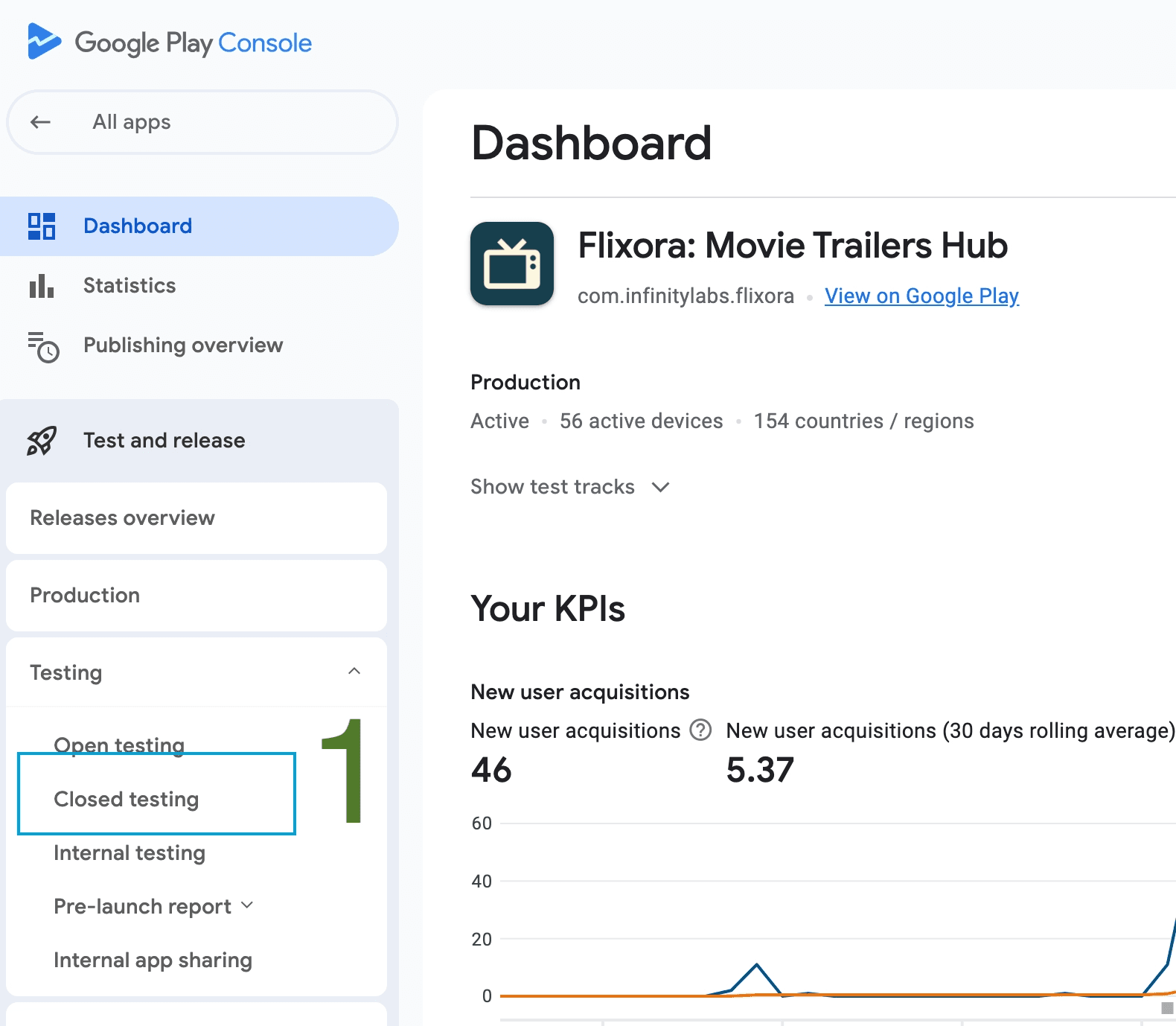Select Open testing
The height and width of the screenshot is (1026, 1176).
tap(119, 745)
